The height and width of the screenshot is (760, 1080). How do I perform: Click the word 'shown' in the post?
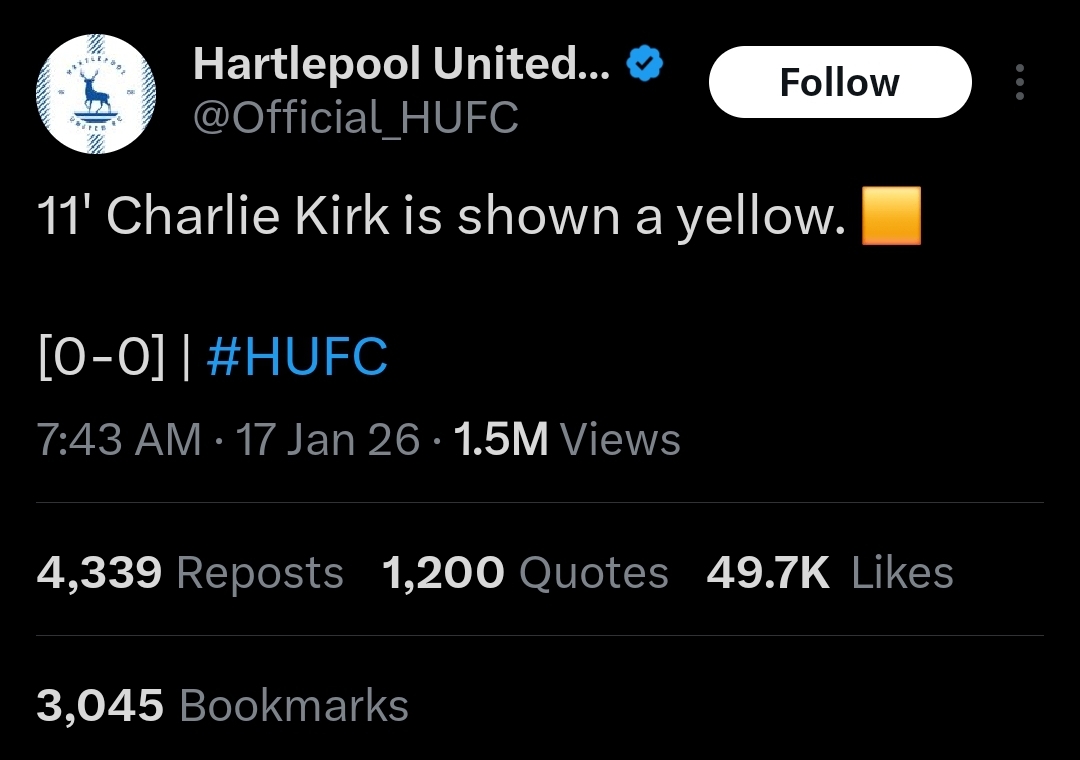click(539, 216)
